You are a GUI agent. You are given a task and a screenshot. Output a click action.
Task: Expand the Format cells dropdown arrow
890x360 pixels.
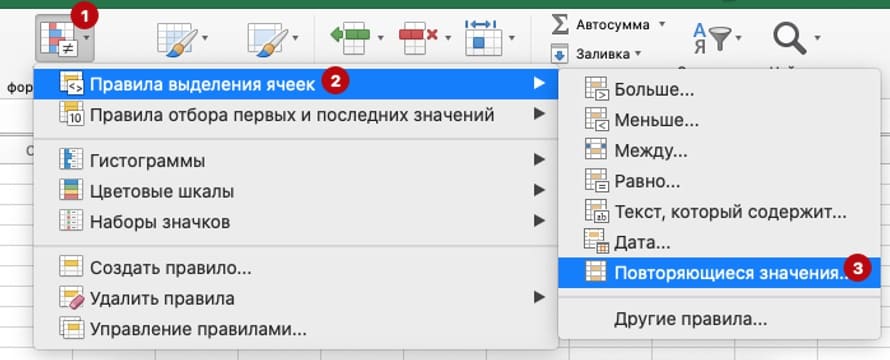click(x=513, y=38)
